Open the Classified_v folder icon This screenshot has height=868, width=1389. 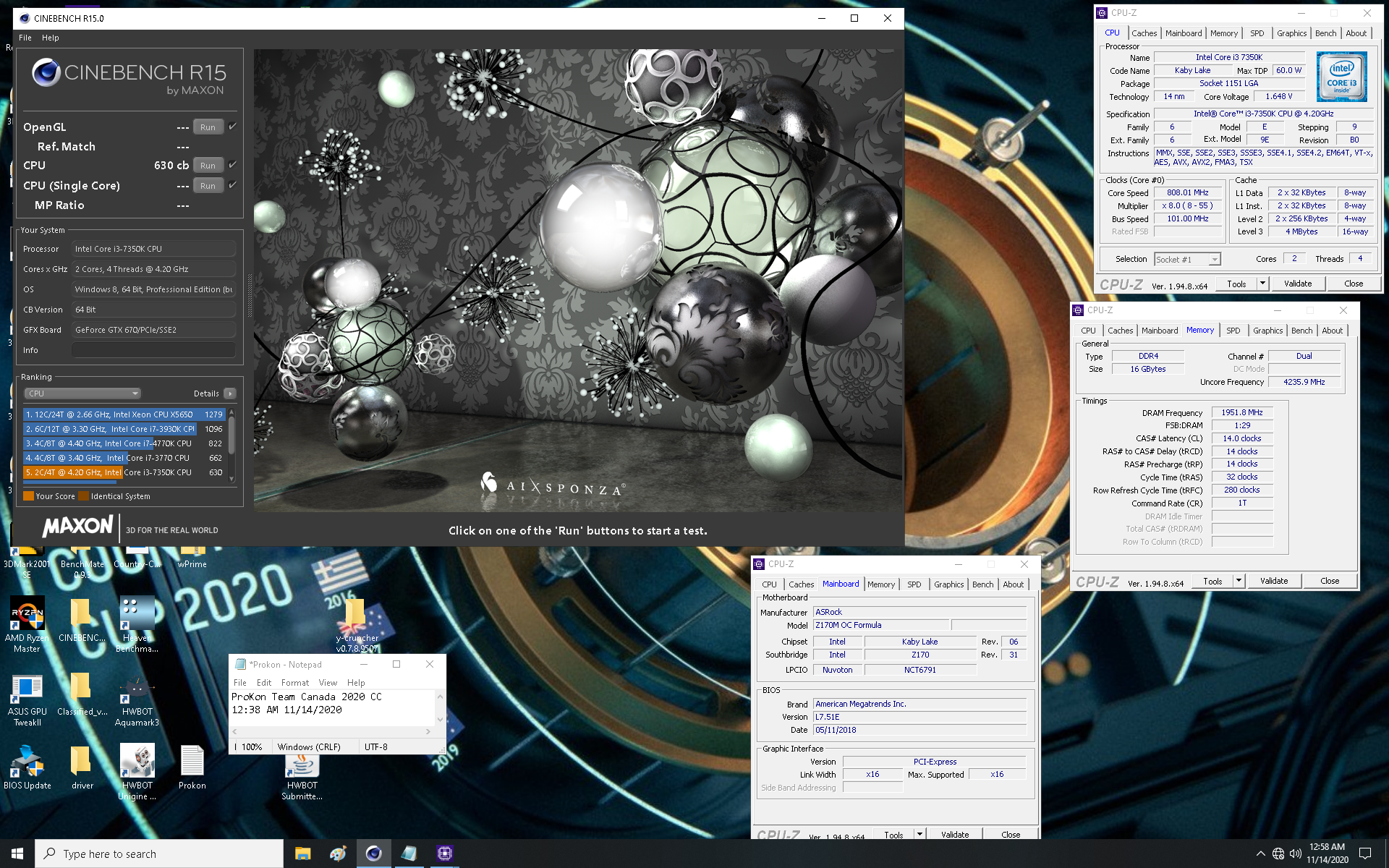click(82, 694)
